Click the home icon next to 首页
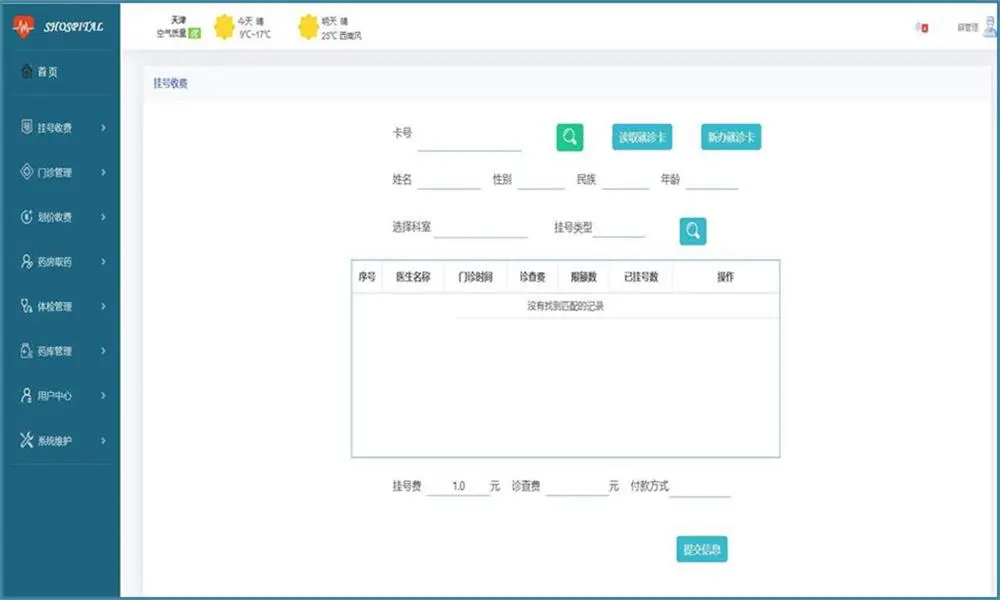The height and width of the screenshot is (600, 1000). point(27,72)
